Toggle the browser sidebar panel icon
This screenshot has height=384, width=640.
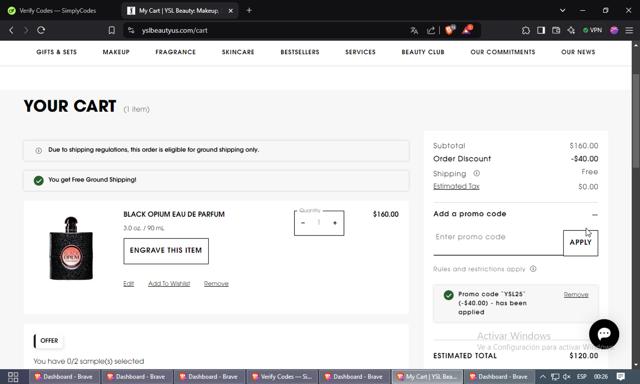(541, 30)
